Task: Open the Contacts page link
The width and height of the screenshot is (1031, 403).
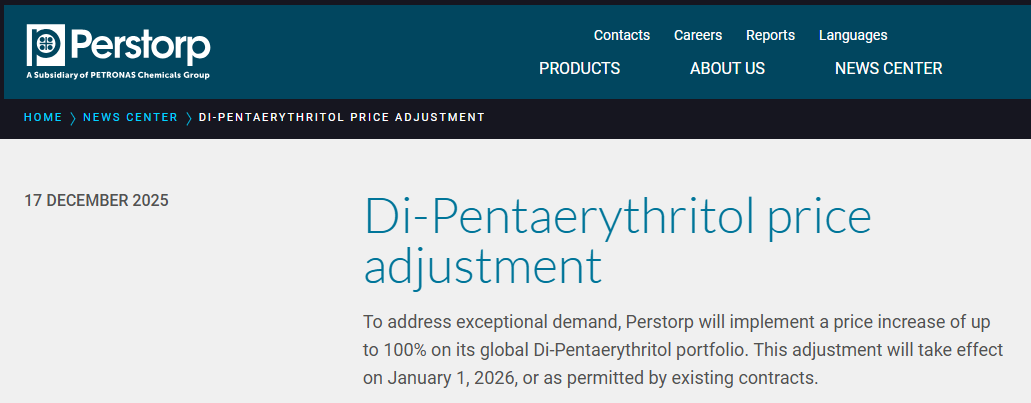Action: coord(622,35)
